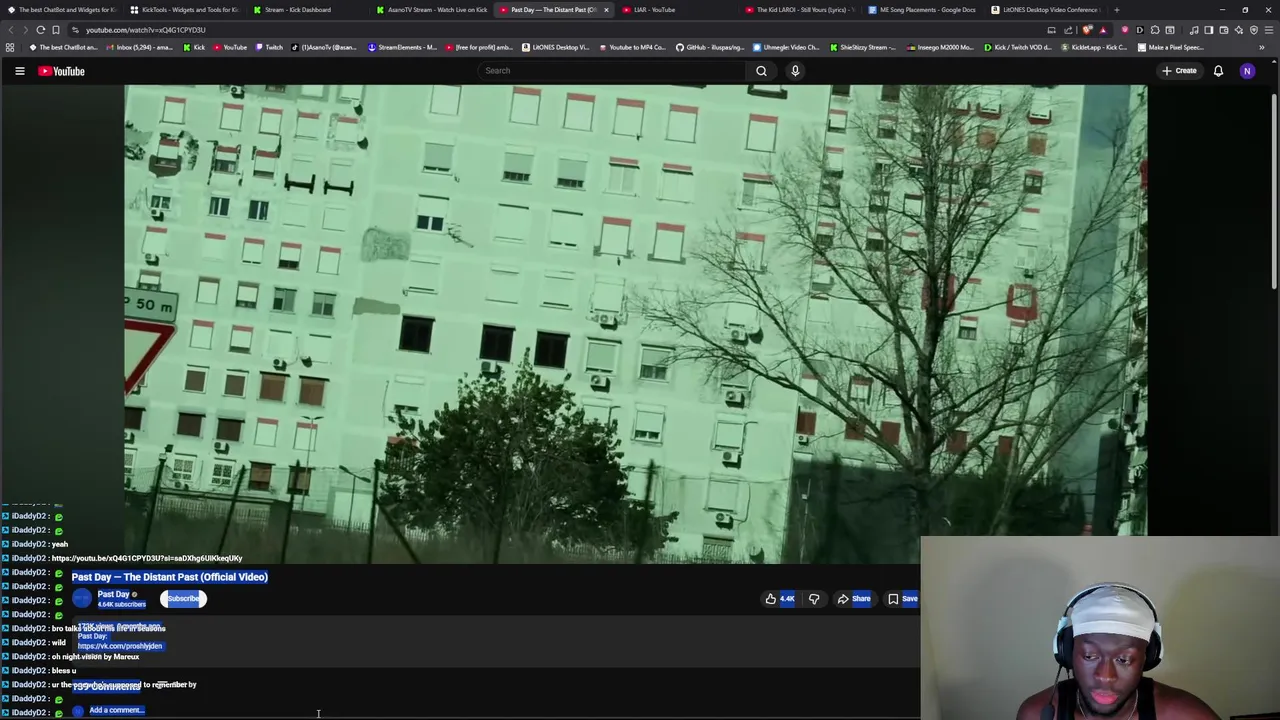
Task: Open Kick / Twitch VOD bookmark
Action: 1017,47
